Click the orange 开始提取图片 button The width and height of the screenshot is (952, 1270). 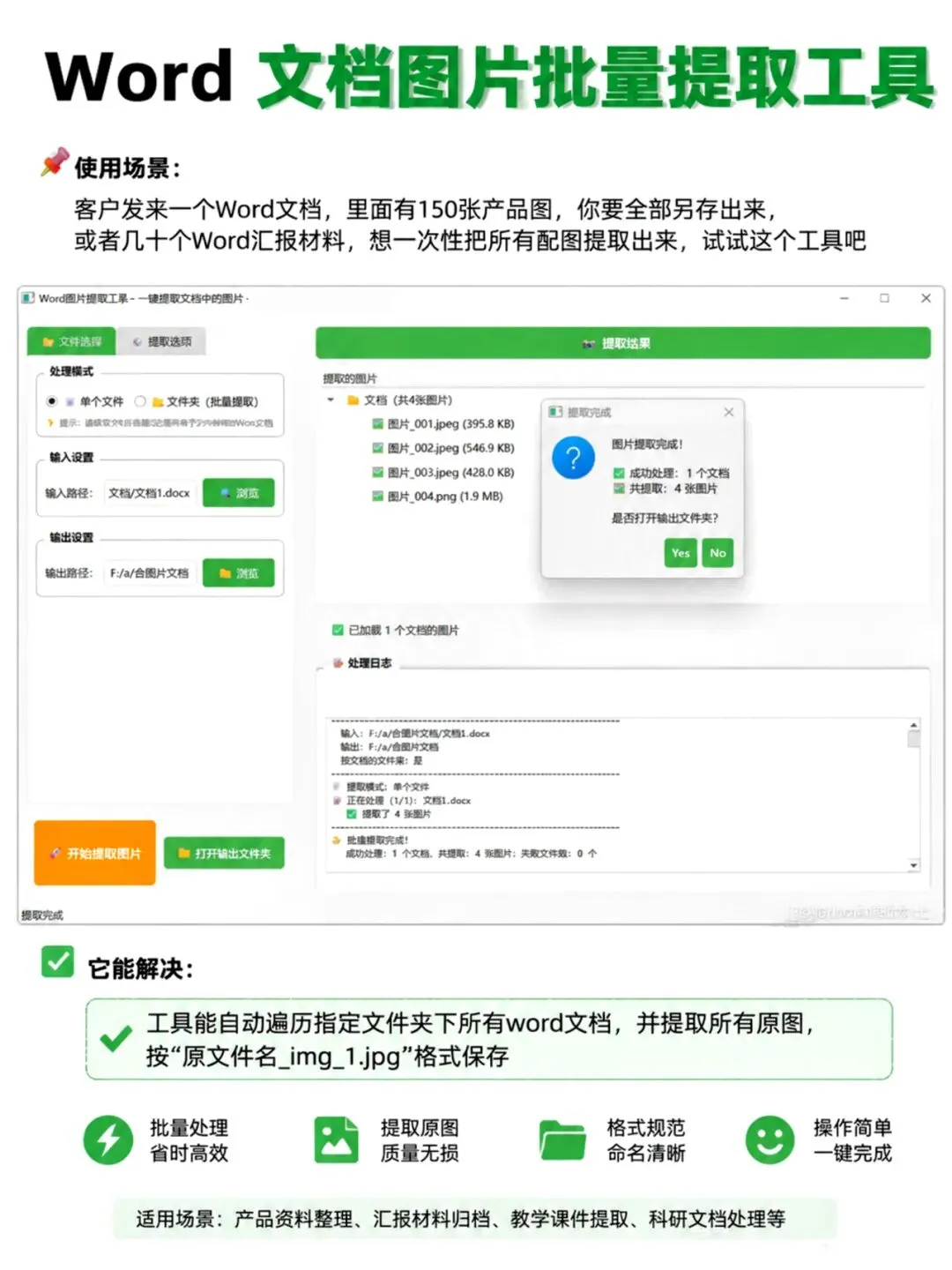coord(95,853)
